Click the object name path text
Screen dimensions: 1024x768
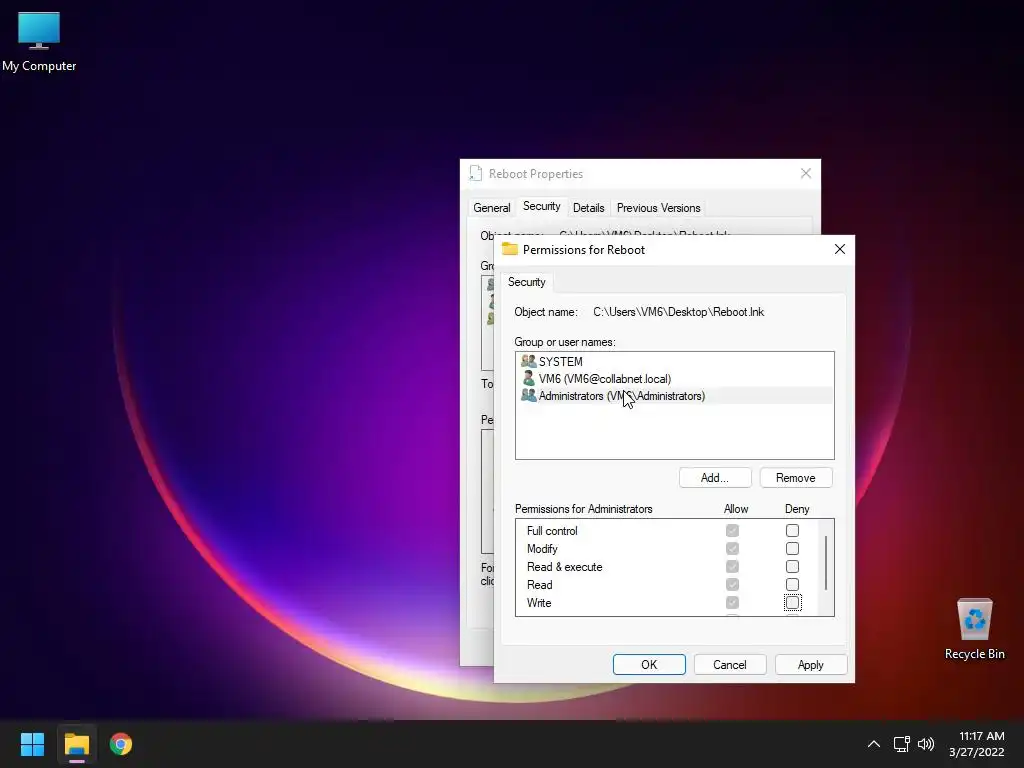679,312
